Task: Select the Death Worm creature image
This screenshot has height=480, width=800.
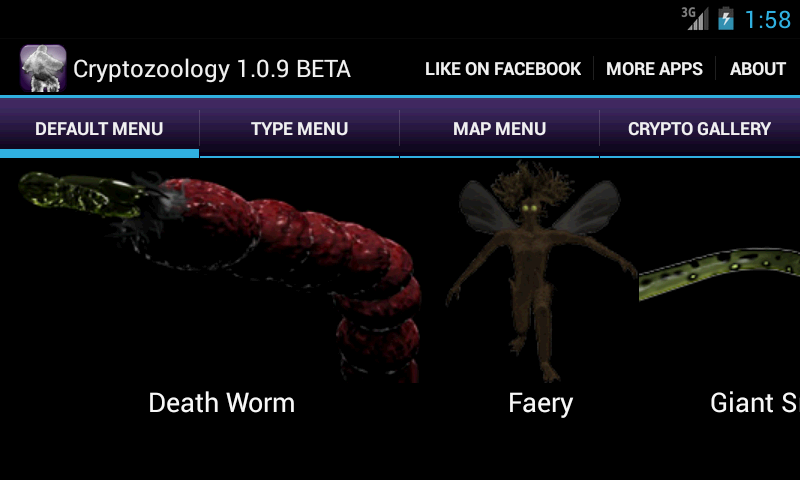Action: (220, 277)
